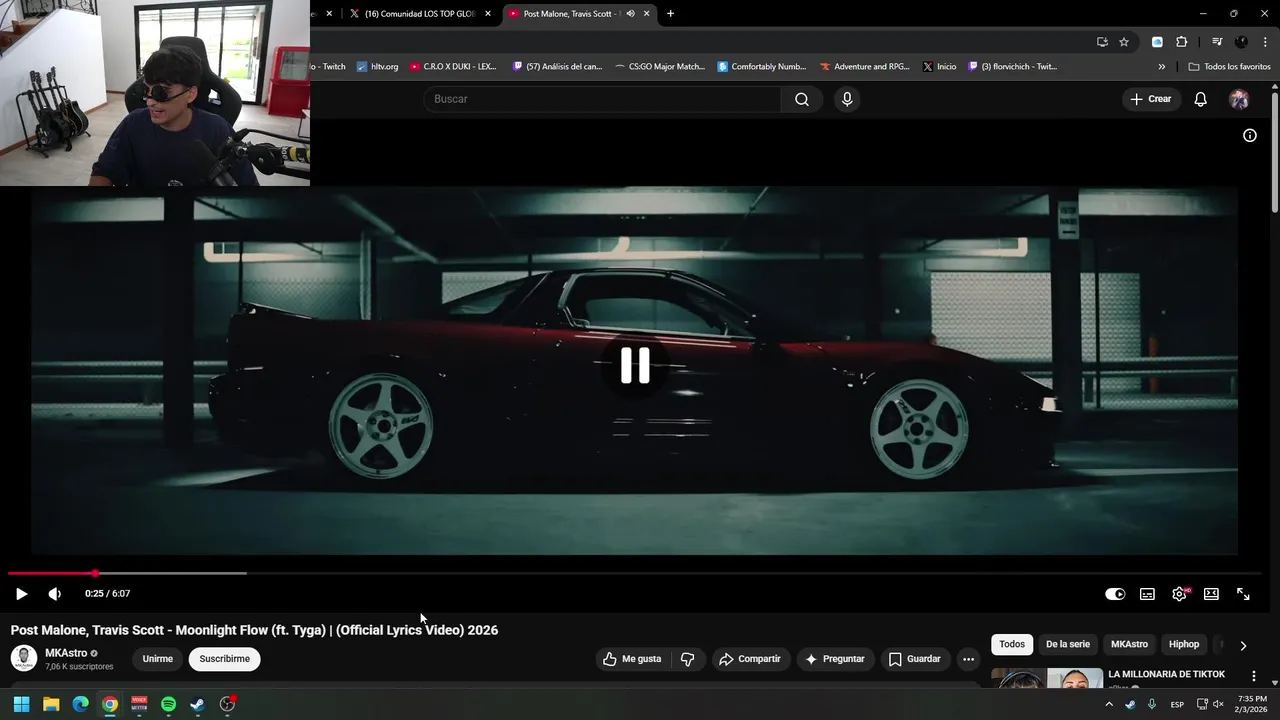Open the CS:GO Major Match bookmark
Screen dimensions: 1280x720
coord(660,67)
